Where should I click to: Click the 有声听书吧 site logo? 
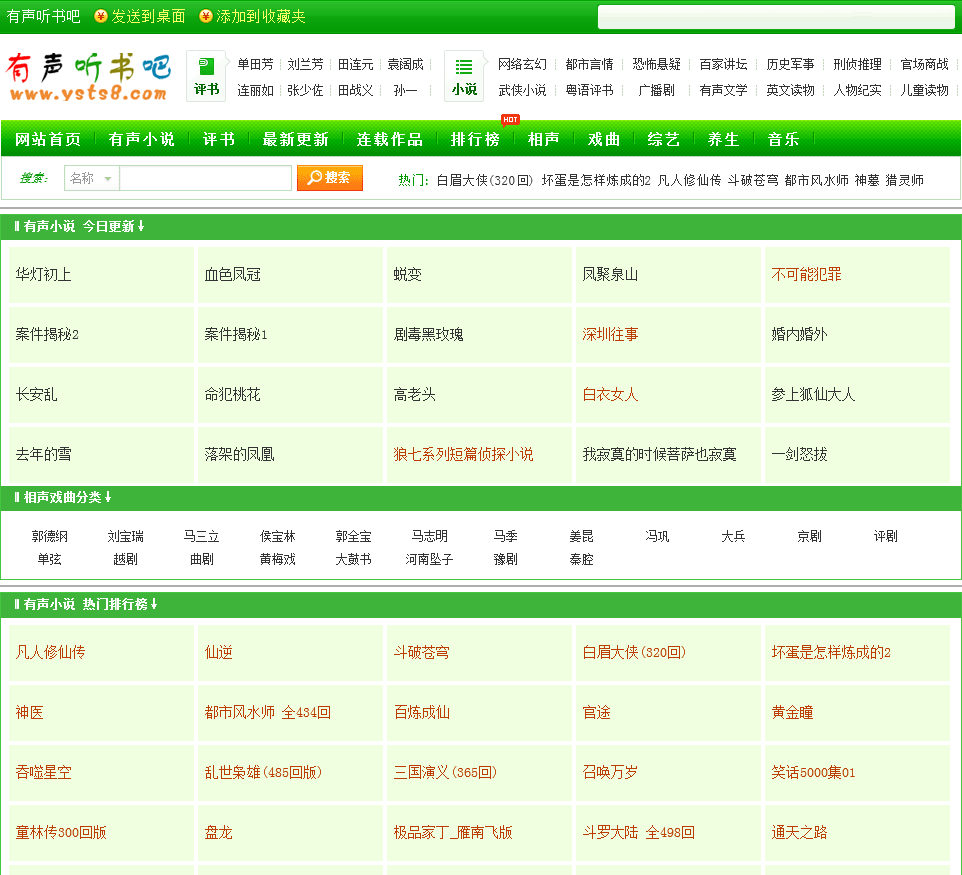[88, 77]
